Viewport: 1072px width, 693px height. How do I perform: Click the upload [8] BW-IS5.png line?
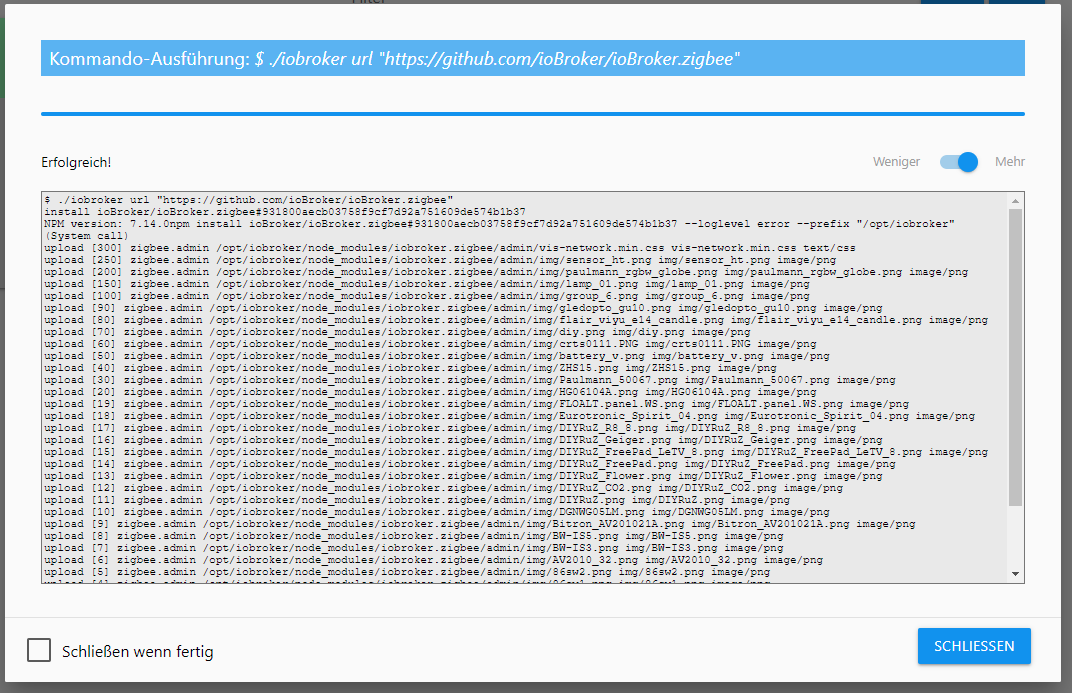coord(414,535)
